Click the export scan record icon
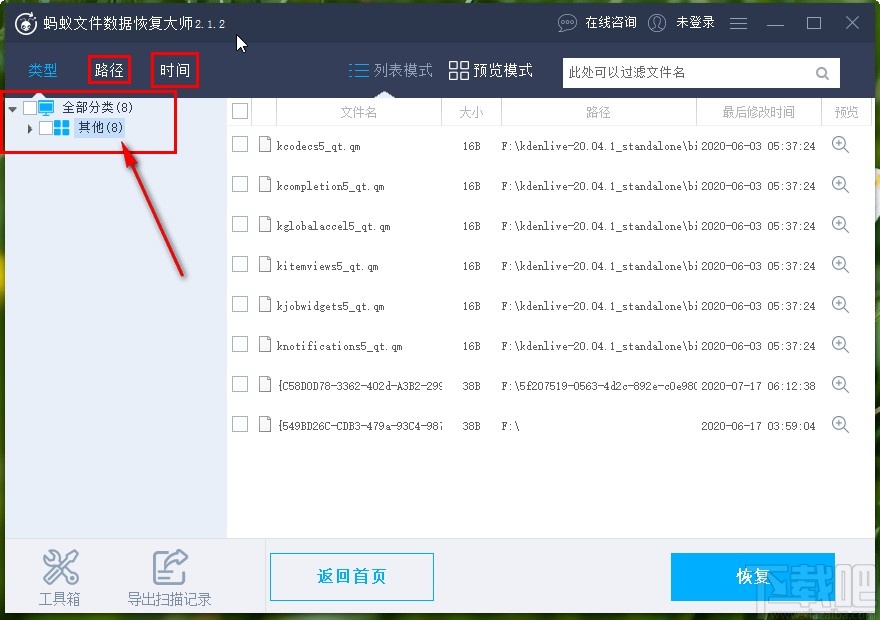This screenshot has width=880, height=620. pos(169,567)
